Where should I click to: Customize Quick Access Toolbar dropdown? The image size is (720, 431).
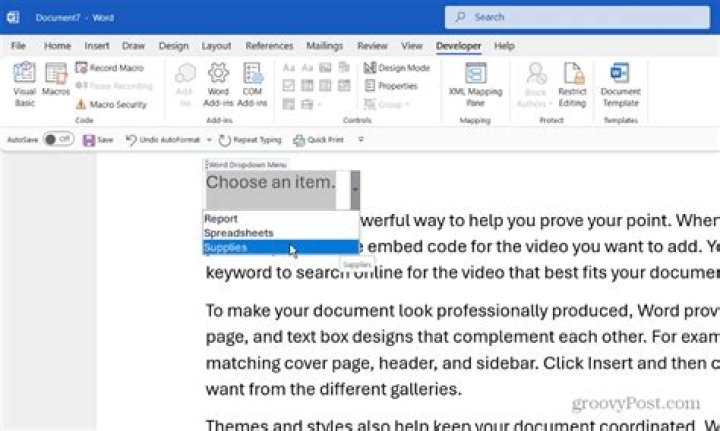[361, 139]
